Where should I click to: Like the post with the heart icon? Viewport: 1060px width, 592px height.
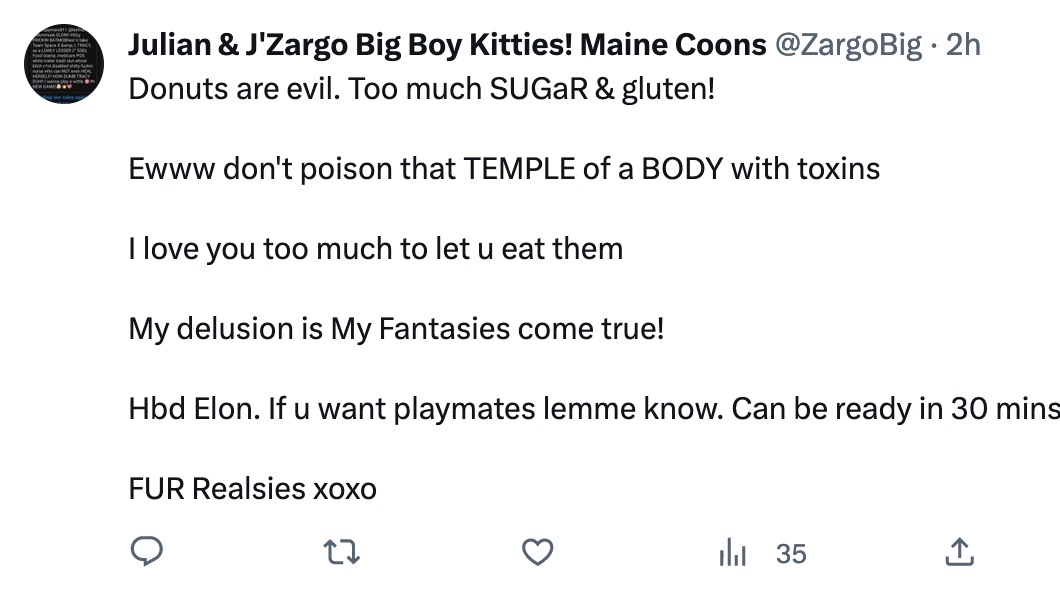pyautogui.click(x=539, y=552)
